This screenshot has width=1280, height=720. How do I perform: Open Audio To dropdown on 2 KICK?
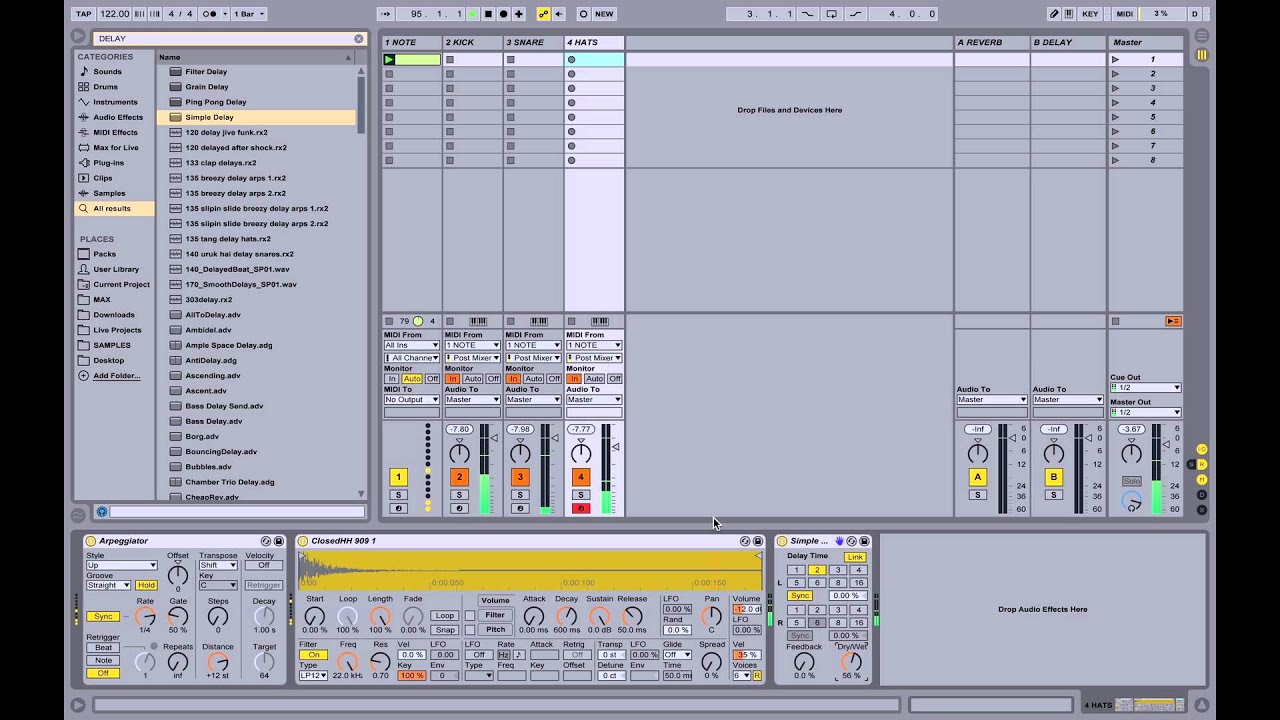point(472,399)
